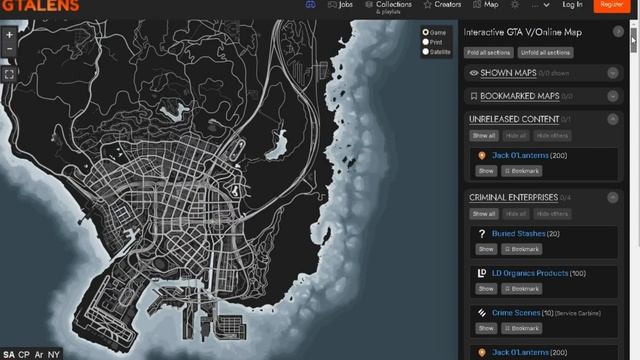This screenshot has height=360, width=640.
Task: Toggle the light/dark theme sun icon
Action: [515, 4]
